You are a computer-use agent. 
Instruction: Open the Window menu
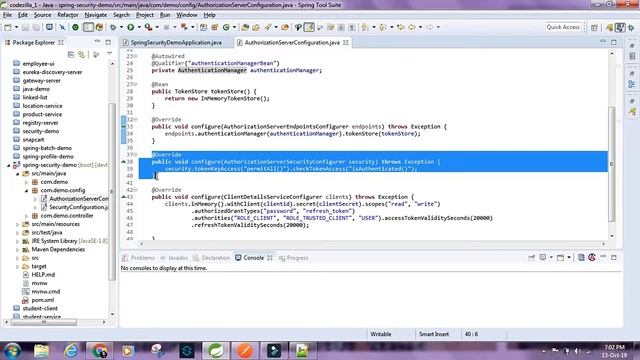[187, 15]
